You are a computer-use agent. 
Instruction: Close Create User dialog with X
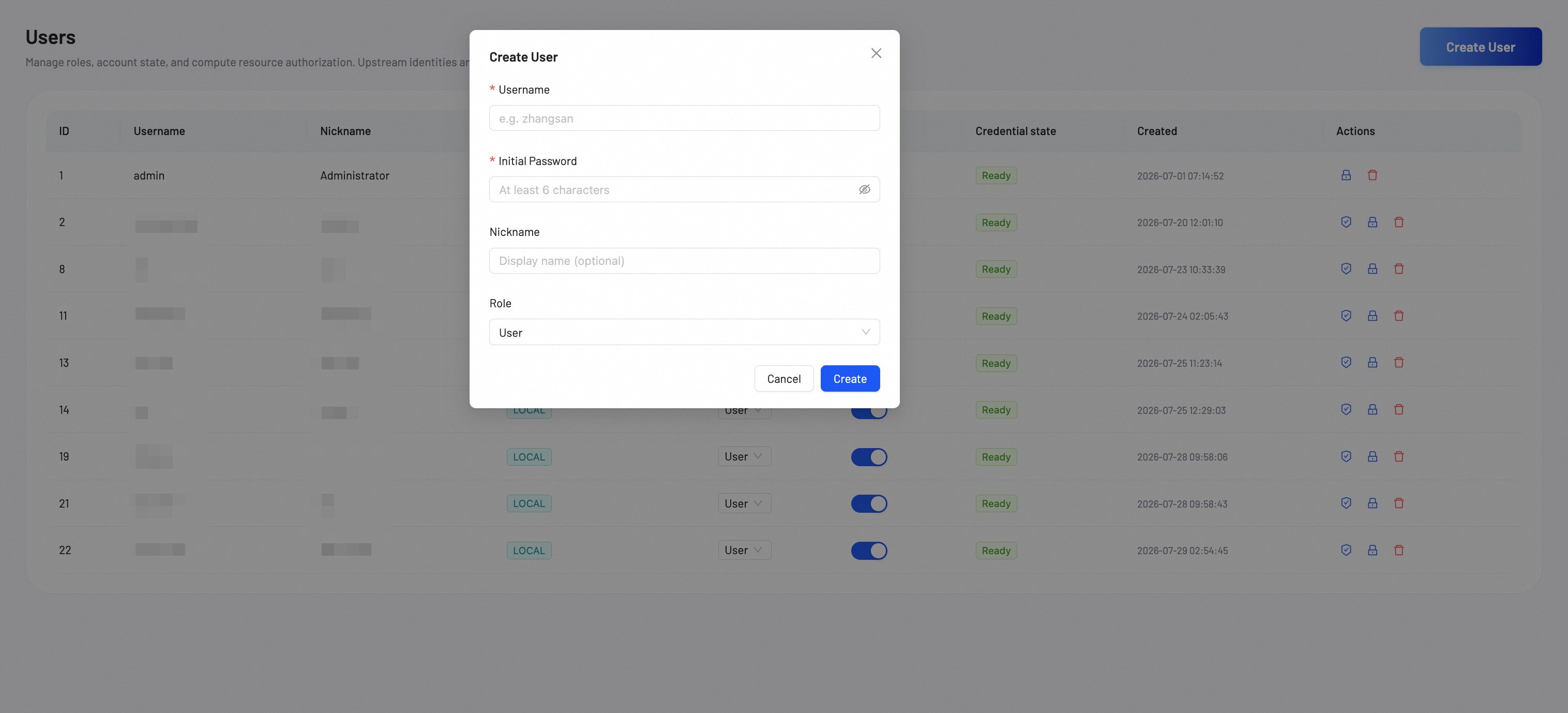coord(876,54)
